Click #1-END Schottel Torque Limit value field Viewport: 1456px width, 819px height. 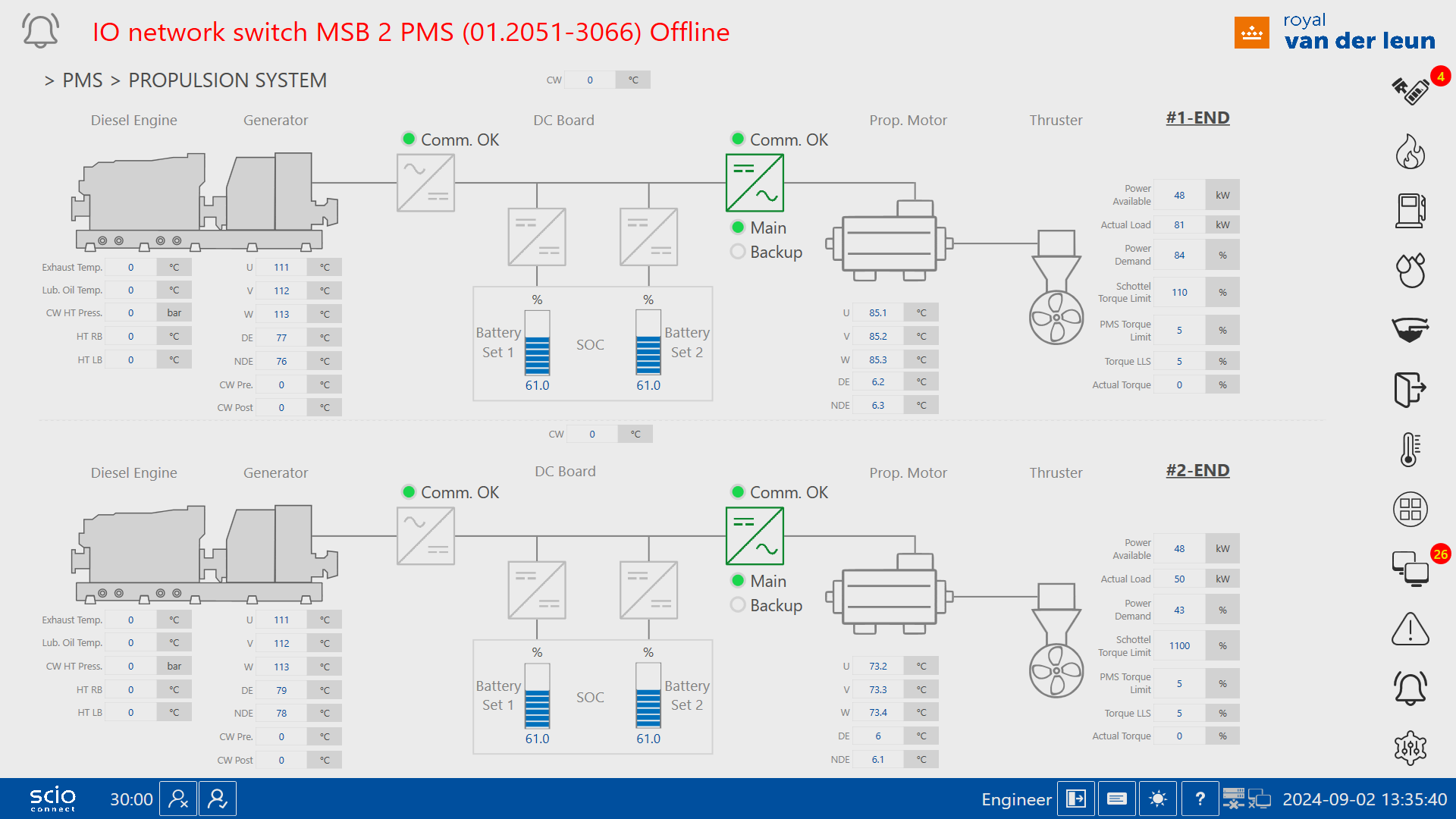pos(1179,293)
